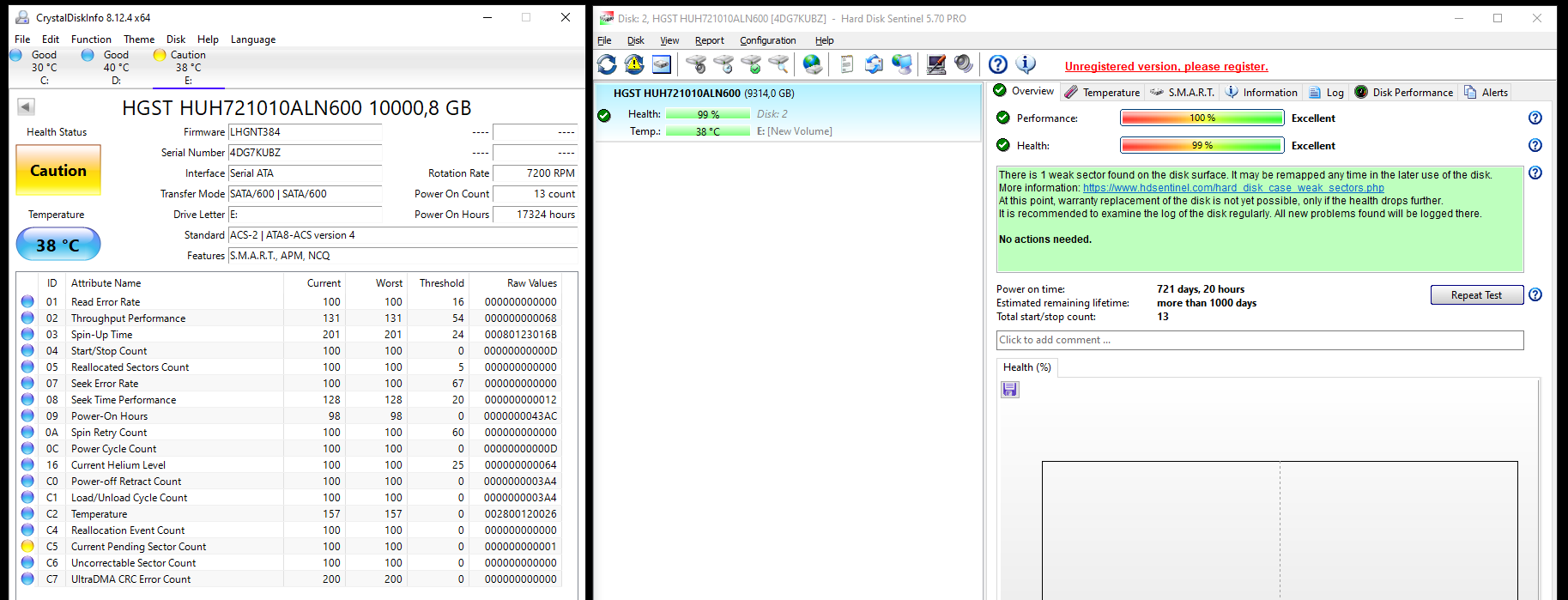
Task: Click the Firmware field LHGNT384
Action: pos(305,132)
